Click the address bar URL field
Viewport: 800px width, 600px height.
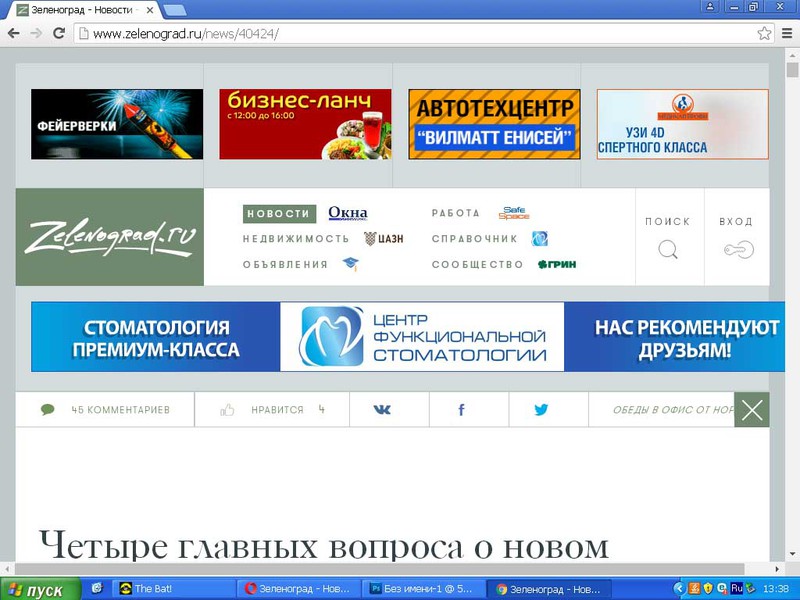click(x=400, y=33)
